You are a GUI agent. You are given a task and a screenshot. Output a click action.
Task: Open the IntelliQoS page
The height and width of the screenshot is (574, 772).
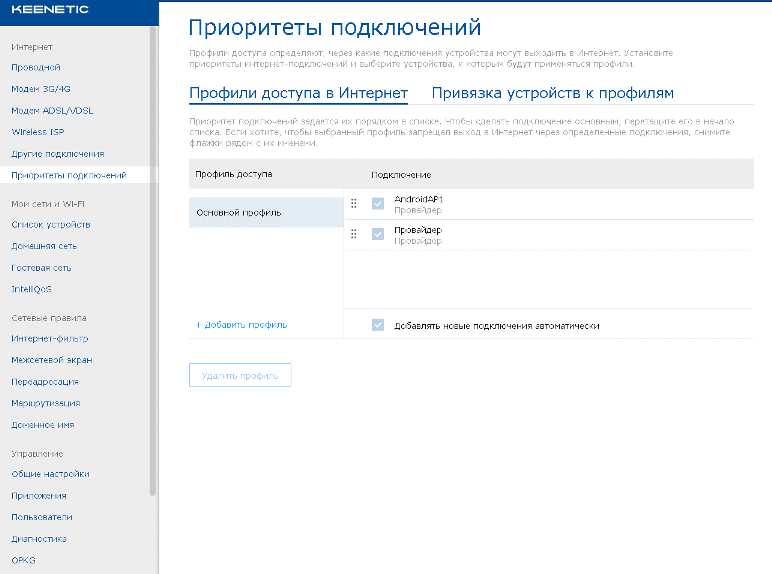pos(32,289)
